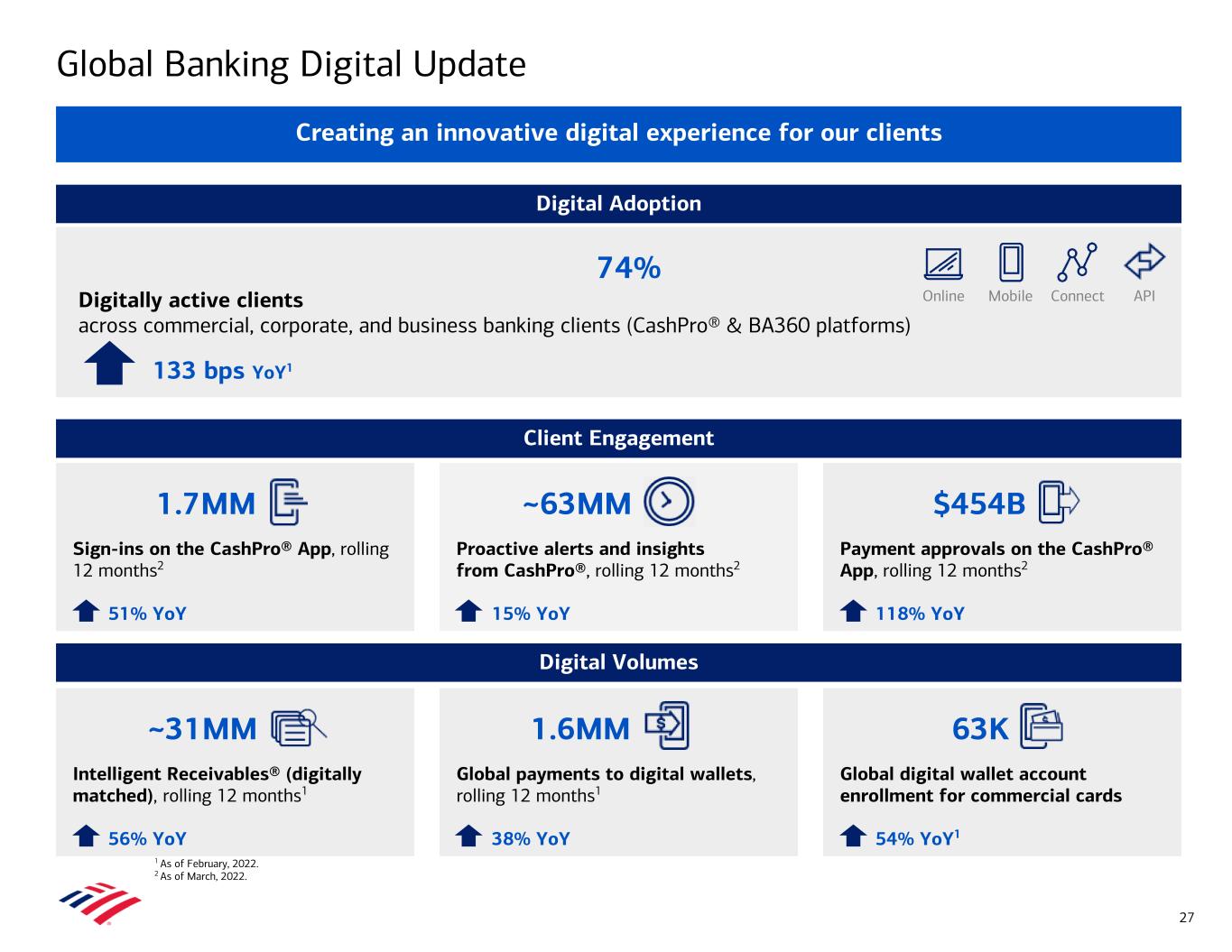The height and width of the screenshot is (952, 1232).
Task: Click the dollar phone icon beside 1.6MM
Action: click(667, 726)
